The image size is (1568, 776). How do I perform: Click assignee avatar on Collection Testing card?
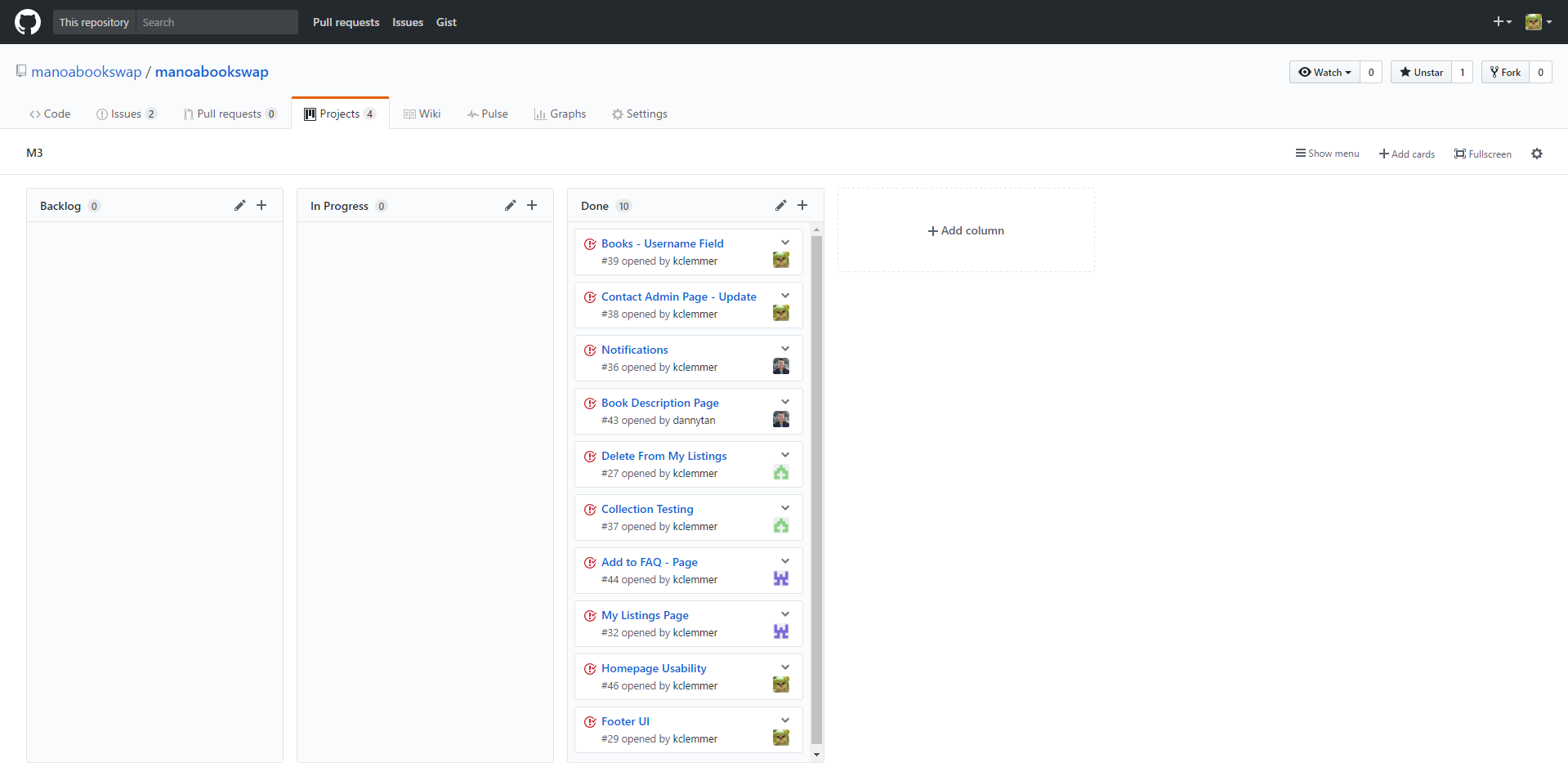pos(781,525)
